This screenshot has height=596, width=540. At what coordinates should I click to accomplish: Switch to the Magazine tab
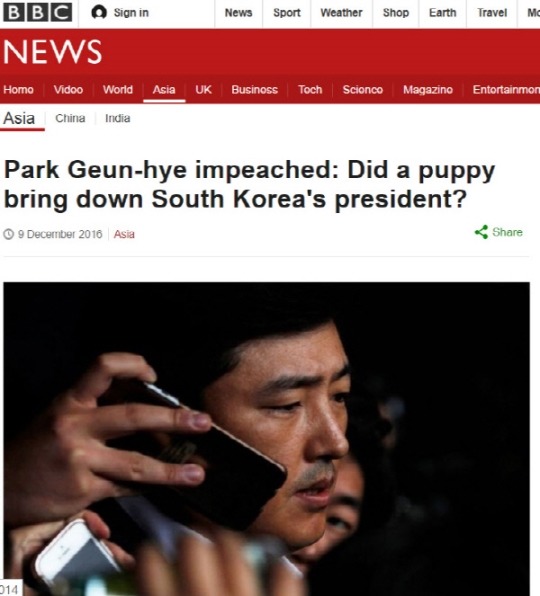(428, 90)
